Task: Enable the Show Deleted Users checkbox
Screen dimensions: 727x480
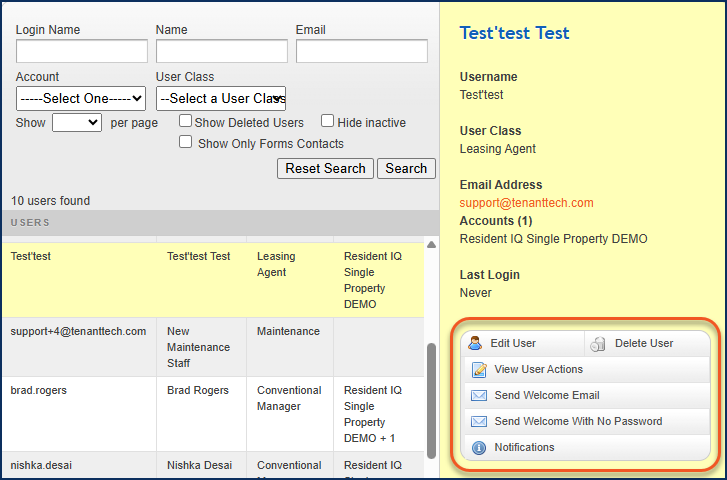Action: [185, 121]
